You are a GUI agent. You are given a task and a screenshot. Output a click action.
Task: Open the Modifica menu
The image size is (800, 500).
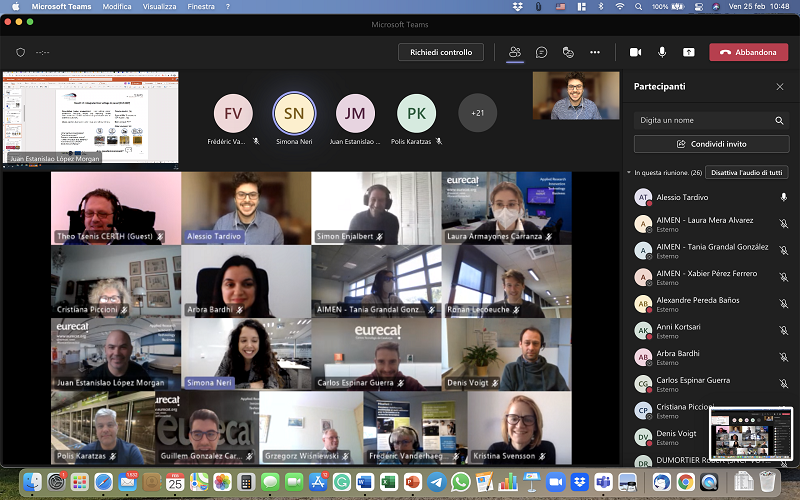[x=116, y=6]
